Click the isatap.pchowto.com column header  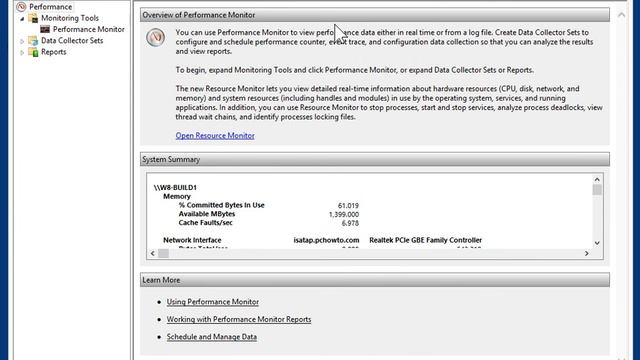[326, 240]
